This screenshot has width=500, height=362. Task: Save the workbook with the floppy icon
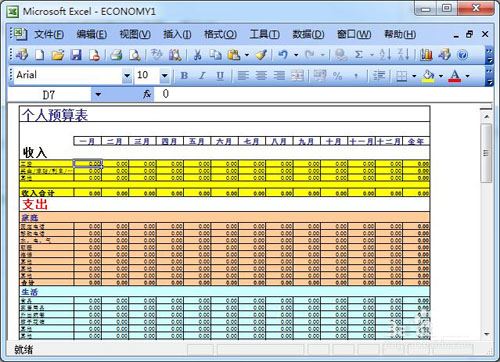click(x=76, y=55)
